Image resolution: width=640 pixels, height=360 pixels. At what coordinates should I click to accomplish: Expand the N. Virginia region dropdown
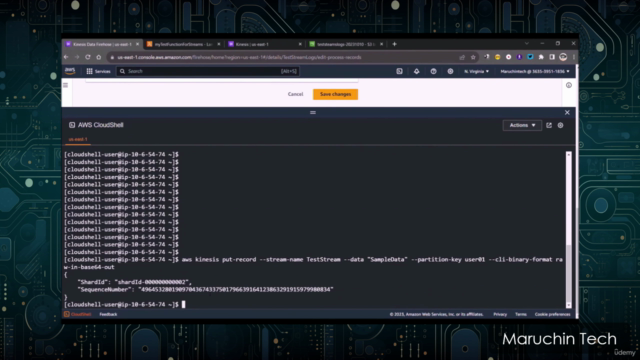476,71
